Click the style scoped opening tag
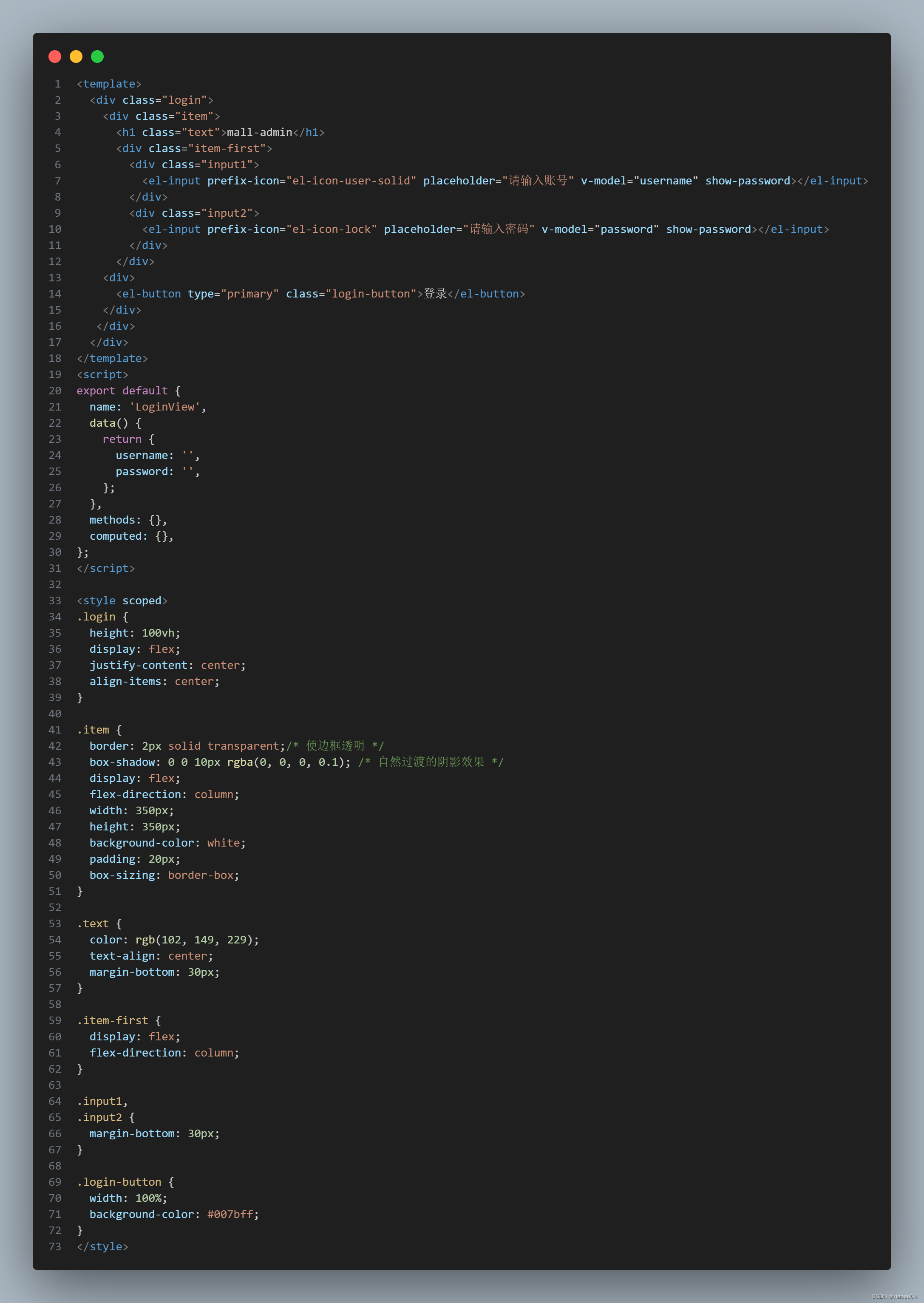Viewport: 924px width, 1303px height. (122, 601)
